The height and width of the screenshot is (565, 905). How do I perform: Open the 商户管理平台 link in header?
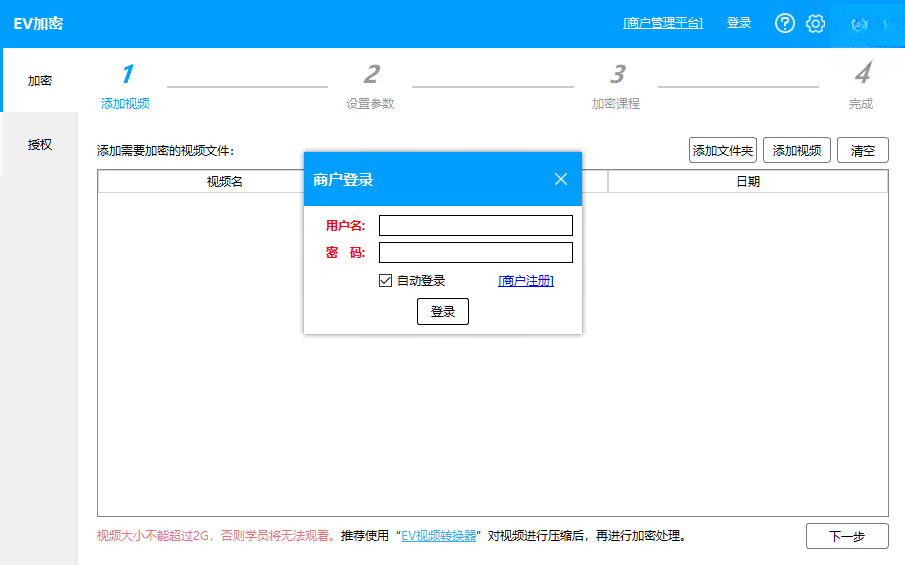[663, 23]
